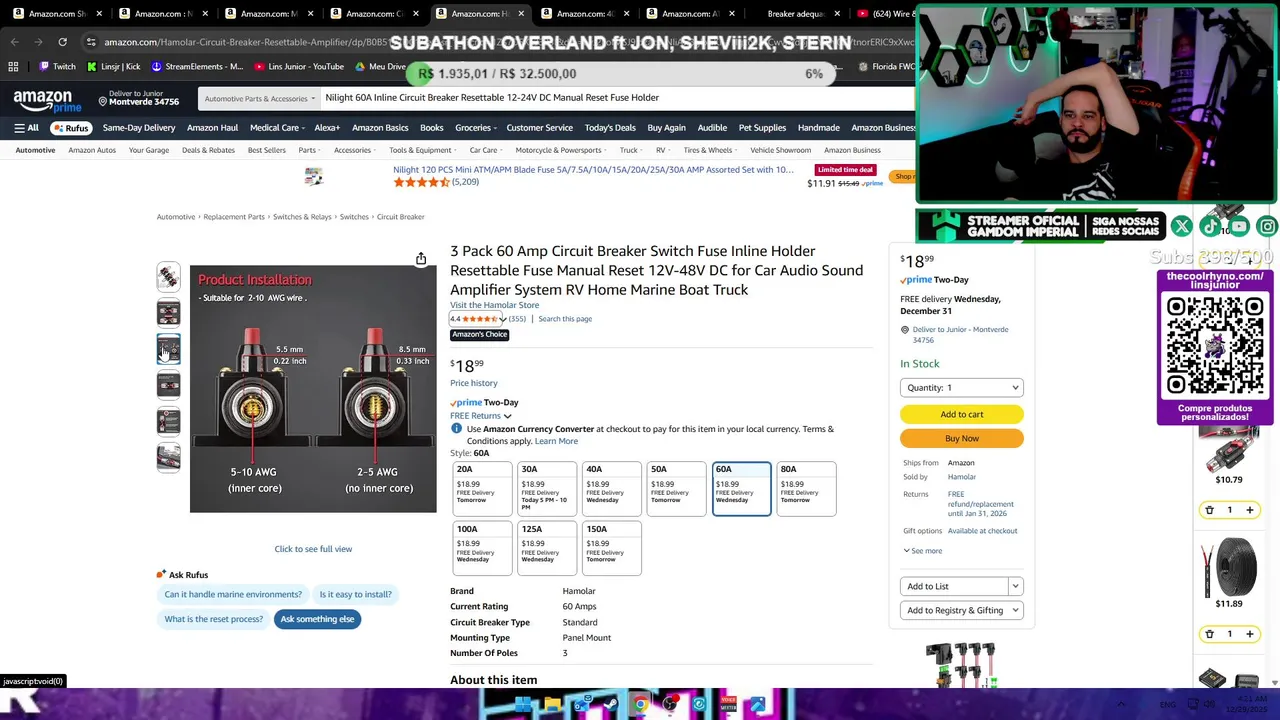Click the orange Buy Now button
The image size is (1280, 720).
tap(961, 438)
